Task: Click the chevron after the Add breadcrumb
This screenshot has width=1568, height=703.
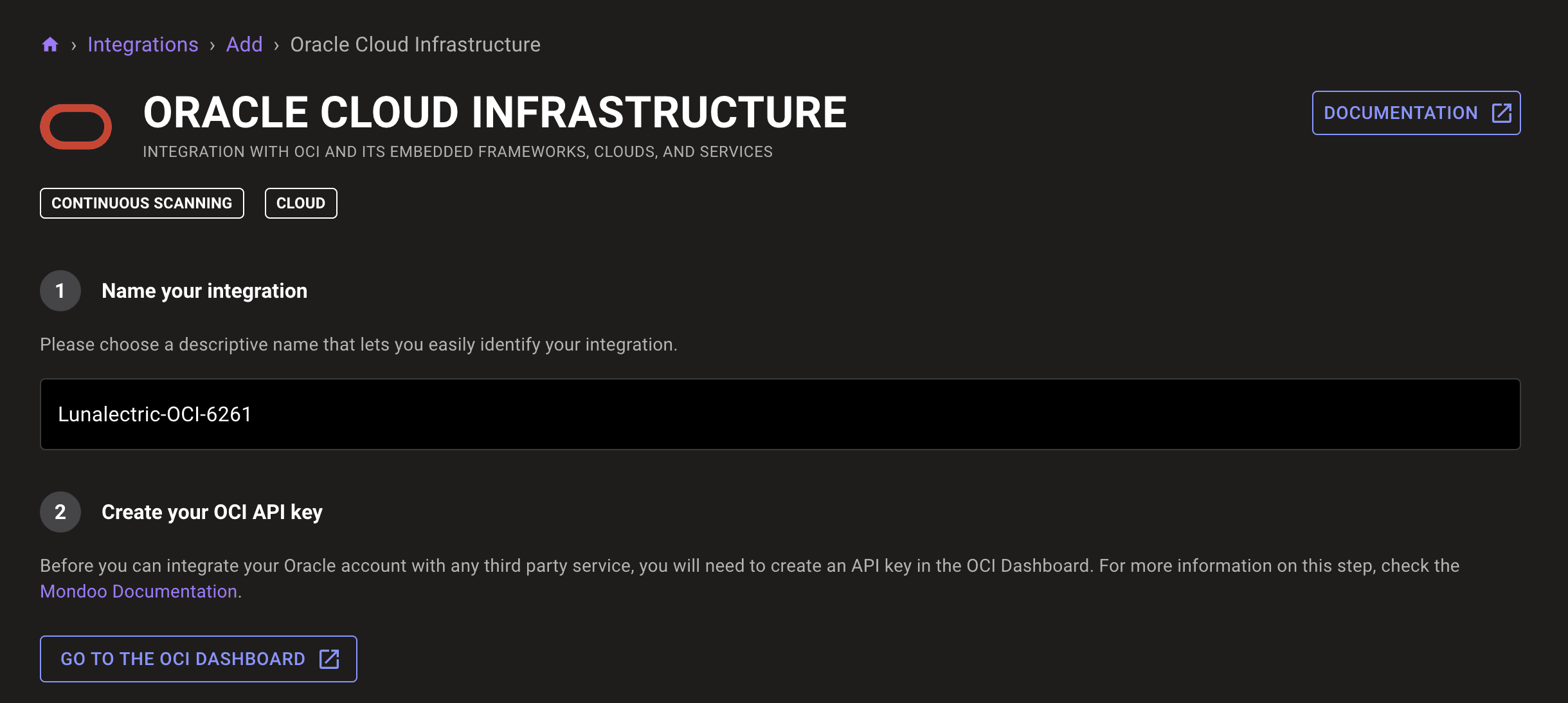Action: point(276,45)
